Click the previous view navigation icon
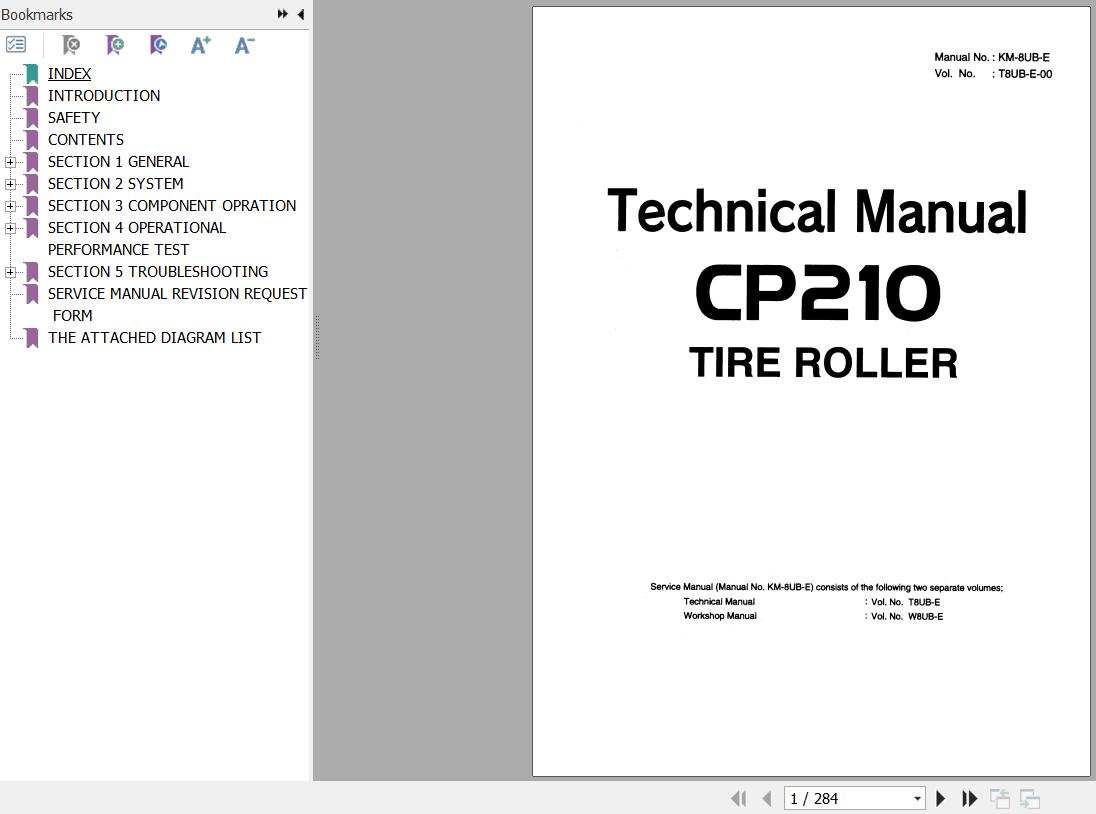The image size is (1096, 814). pyautogui.click(x=1000, y=798)
